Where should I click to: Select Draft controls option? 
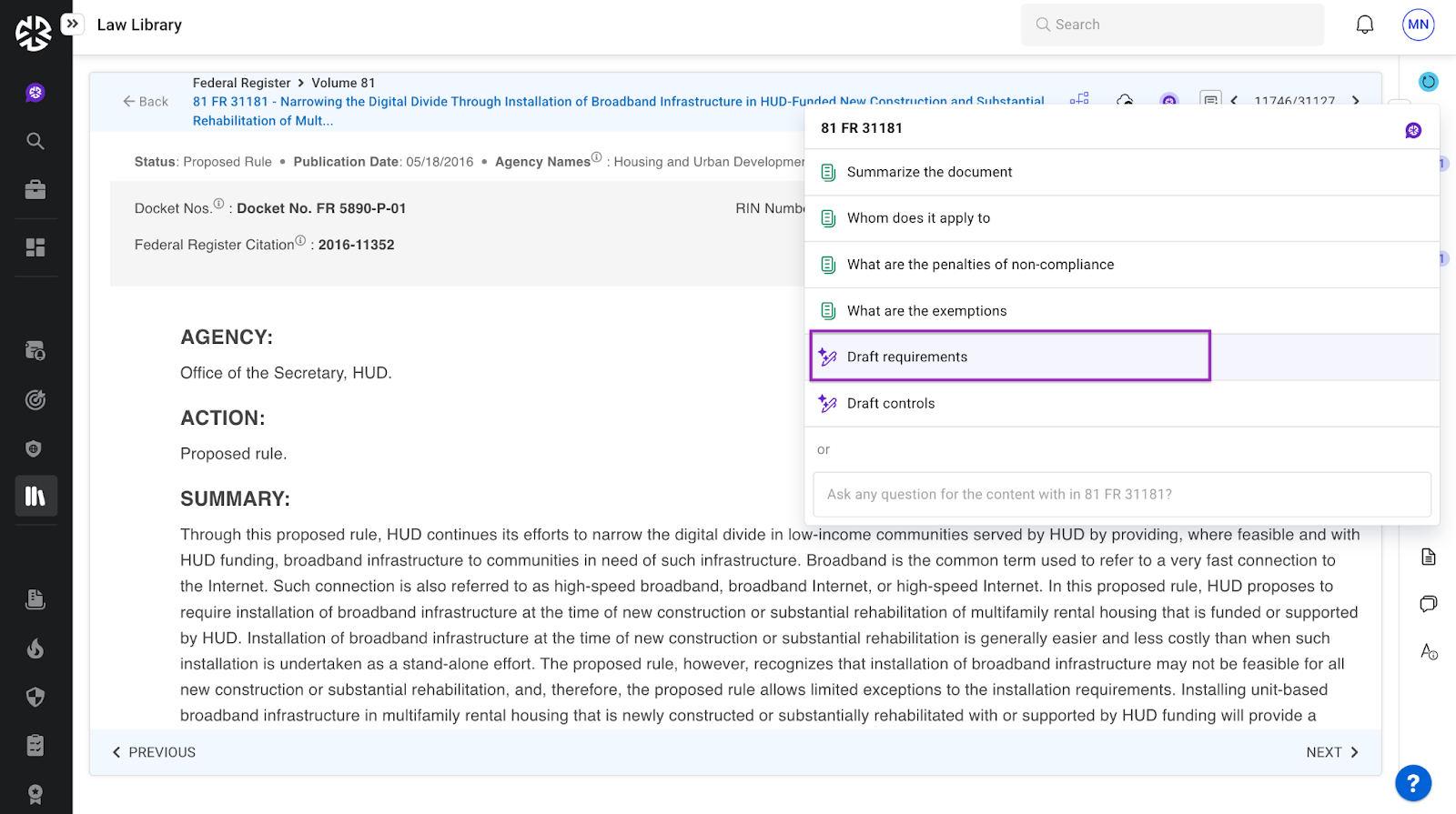coord(891,403)
